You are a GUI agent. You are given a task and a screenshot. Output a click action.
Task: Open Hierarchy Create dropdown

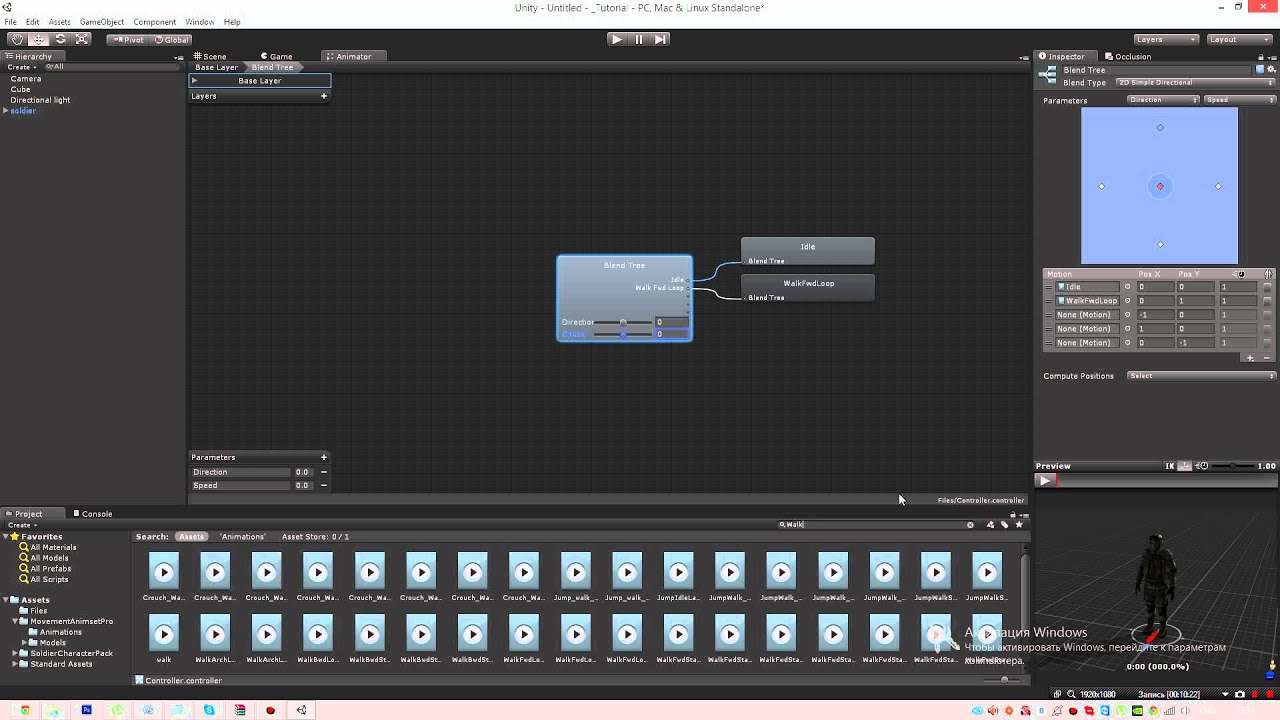coord(22,67)
